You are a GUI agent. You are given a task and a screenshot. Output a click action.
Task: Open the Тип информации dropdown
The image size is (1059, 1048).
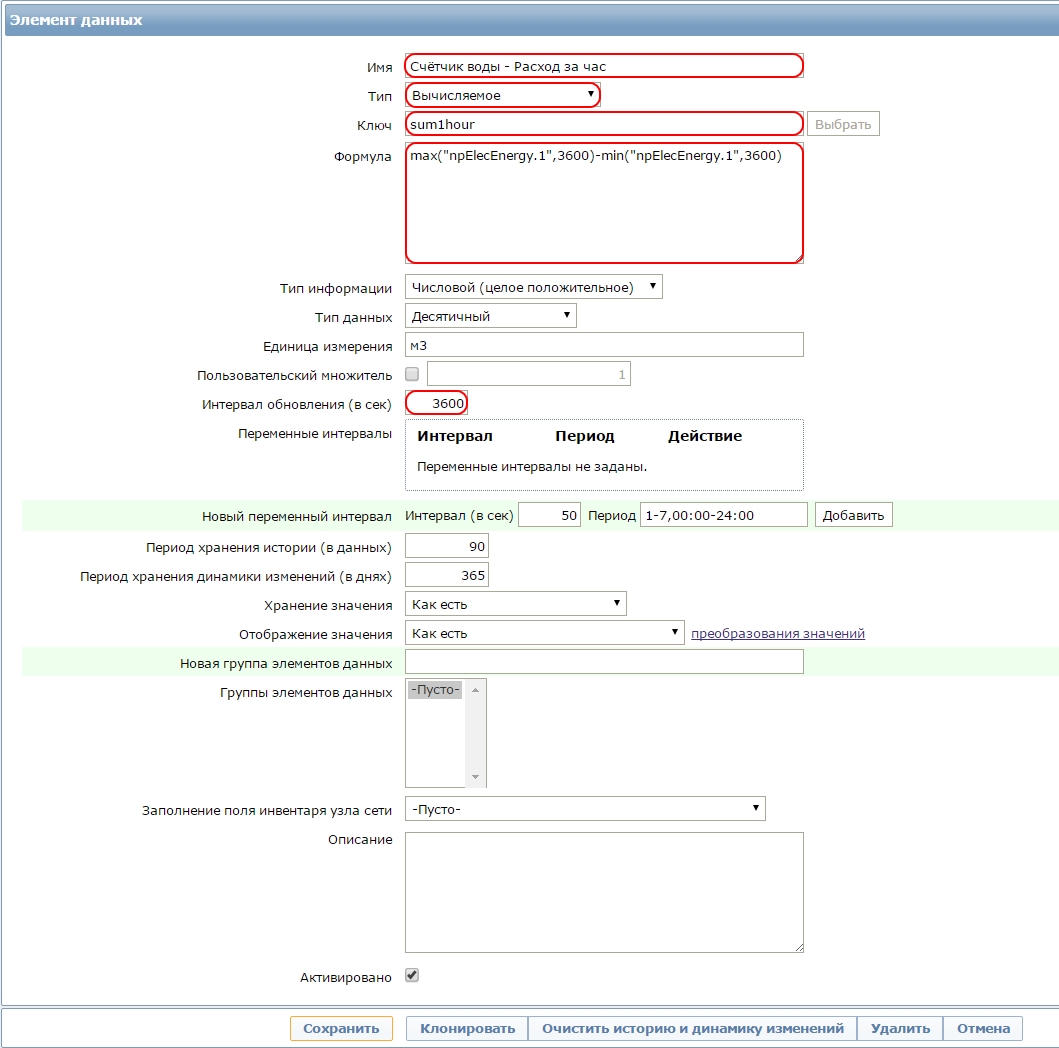(534, 287)
